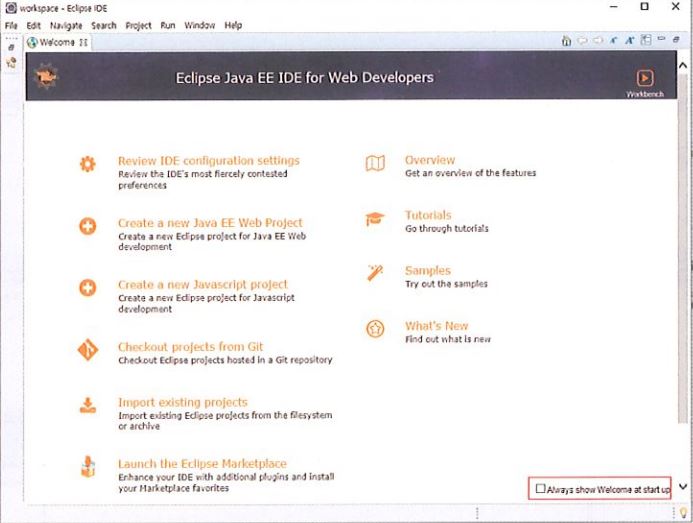Open Launch the Eclipse Marketplace link
Viewport: 693px width, 523px height.
point(202,464)
